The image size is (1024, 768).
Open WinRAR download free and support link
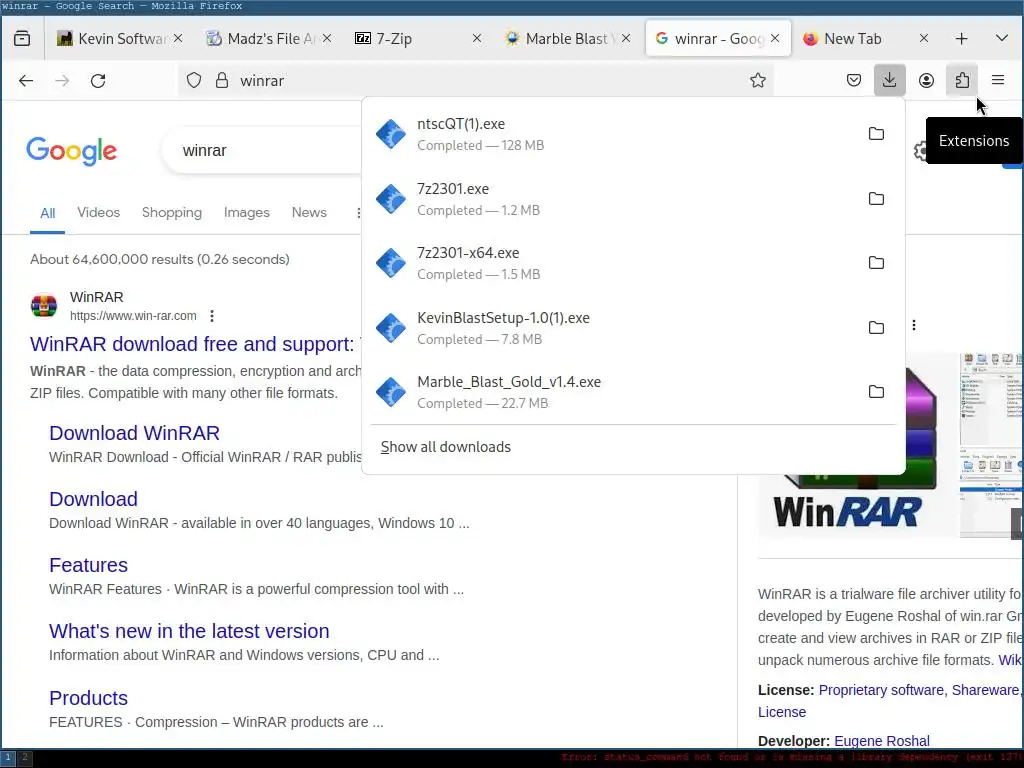pyautogui.click(x=195, y=344)
